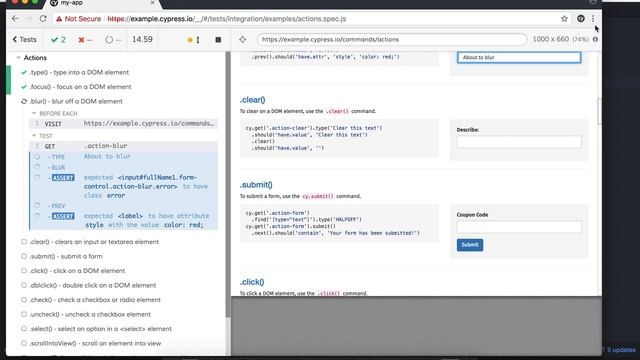Collapse the Actions test suite
This screenshot has height=360, width=640.
[x=18, y=58]
